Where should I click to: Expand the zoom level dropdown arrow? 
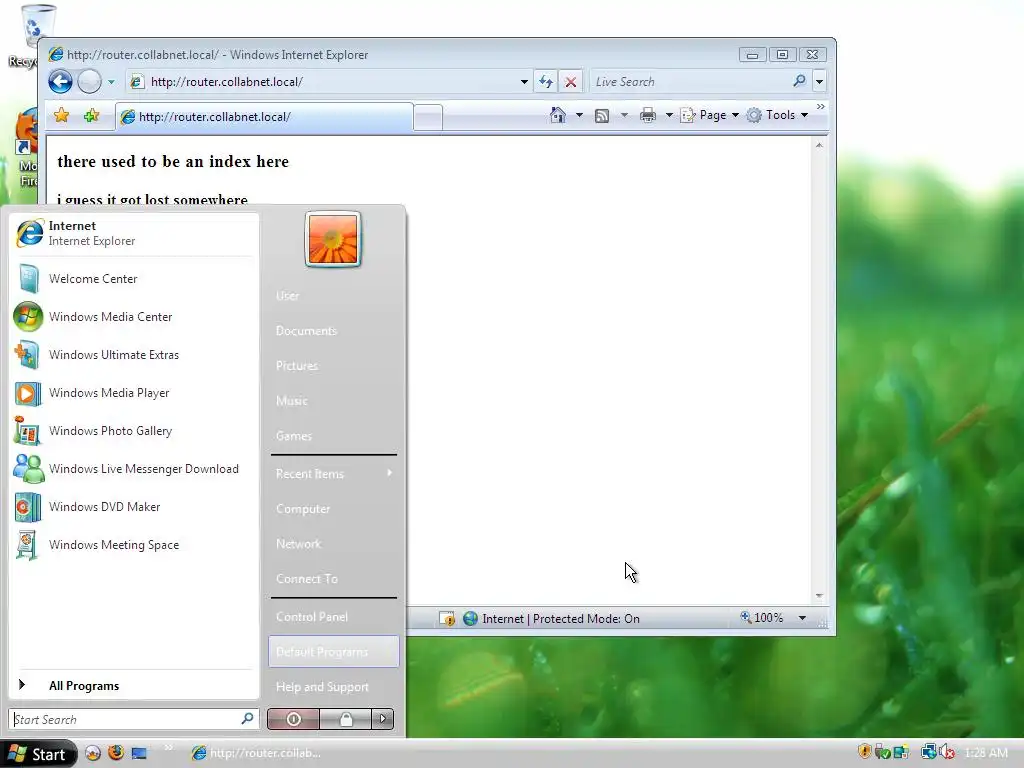802,618
